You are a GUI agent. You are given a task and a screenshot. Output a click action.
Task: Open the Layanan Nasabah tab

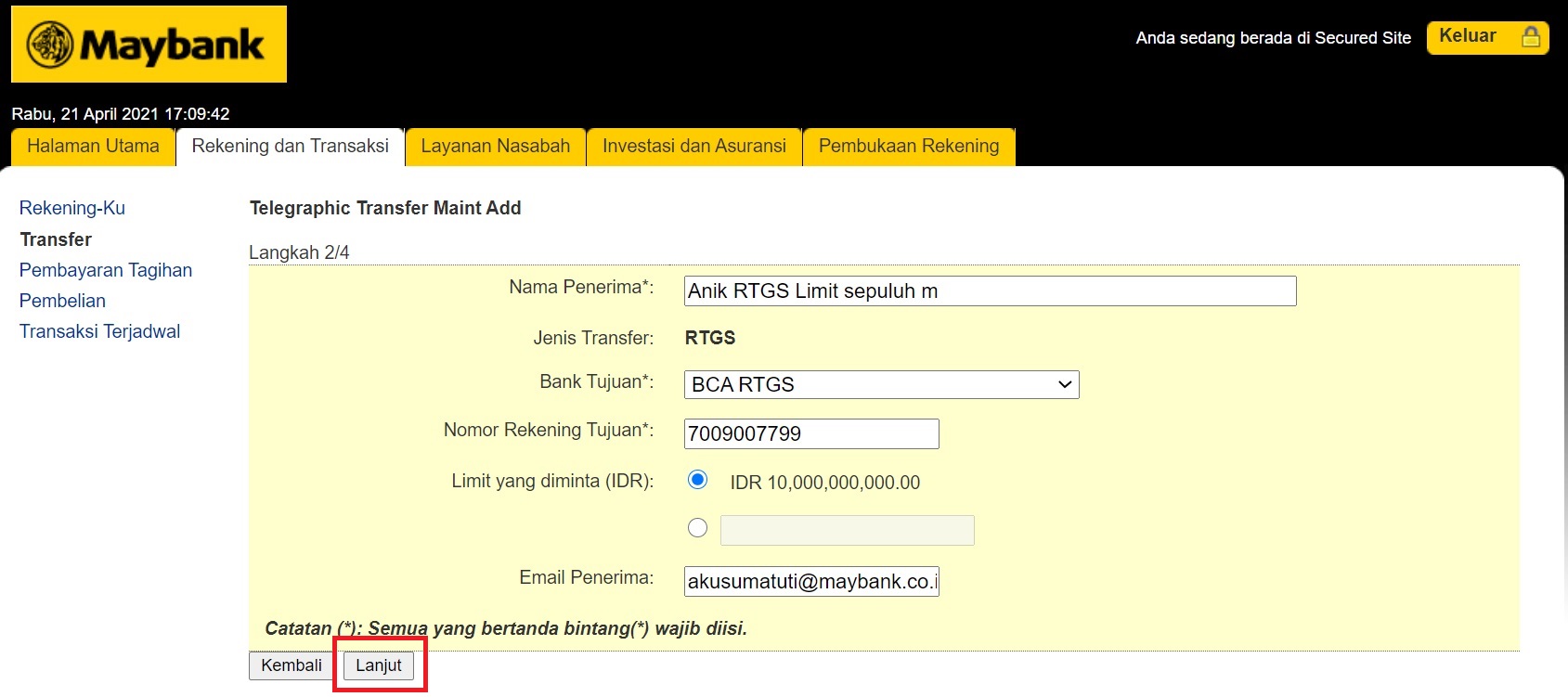[x=495, y=147]
